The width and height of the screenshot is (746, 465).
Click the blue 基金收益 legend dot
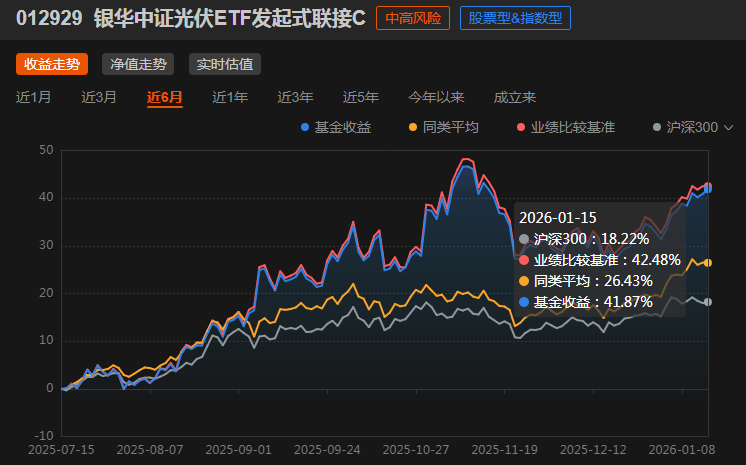click(x=305, y=127)
